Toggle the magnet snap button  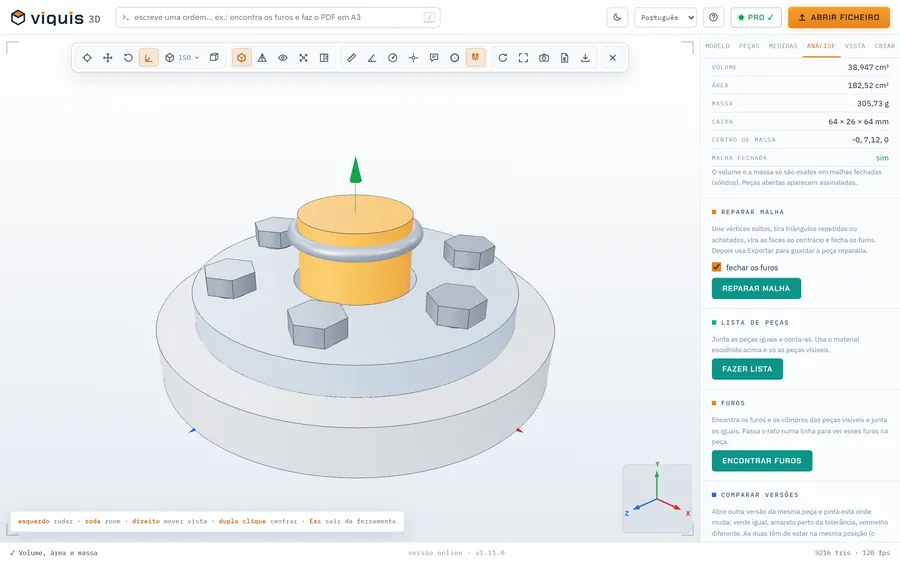(x=475, y=57)
